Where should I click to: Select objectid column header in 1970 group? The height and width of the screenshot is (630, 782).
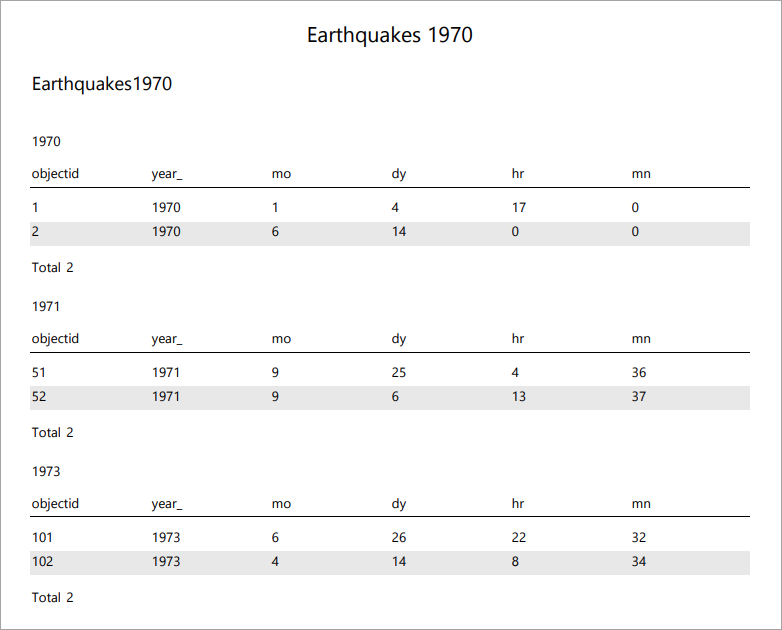[55, 174]
